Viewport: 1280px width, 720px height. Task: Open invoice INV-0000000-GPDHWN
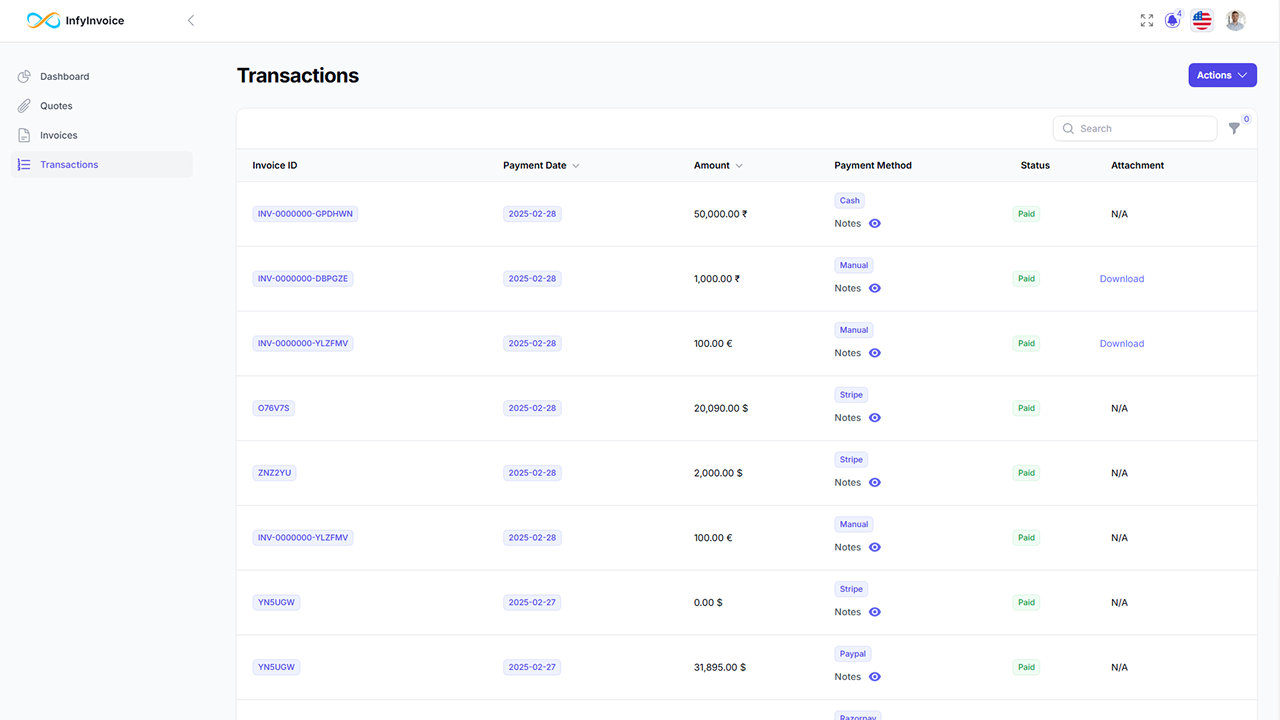click(304, 213)
